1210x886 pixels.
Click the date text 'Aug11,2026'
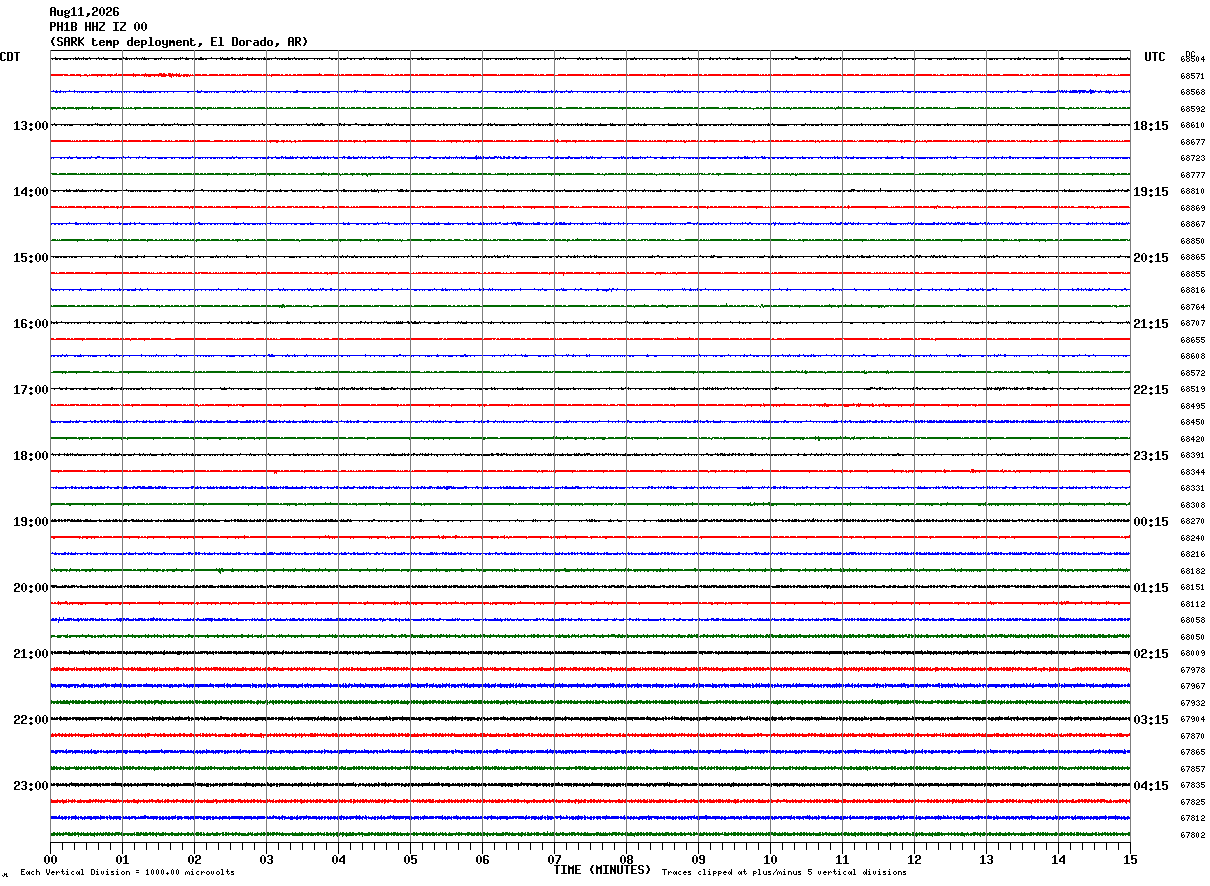tap(84, 12)
